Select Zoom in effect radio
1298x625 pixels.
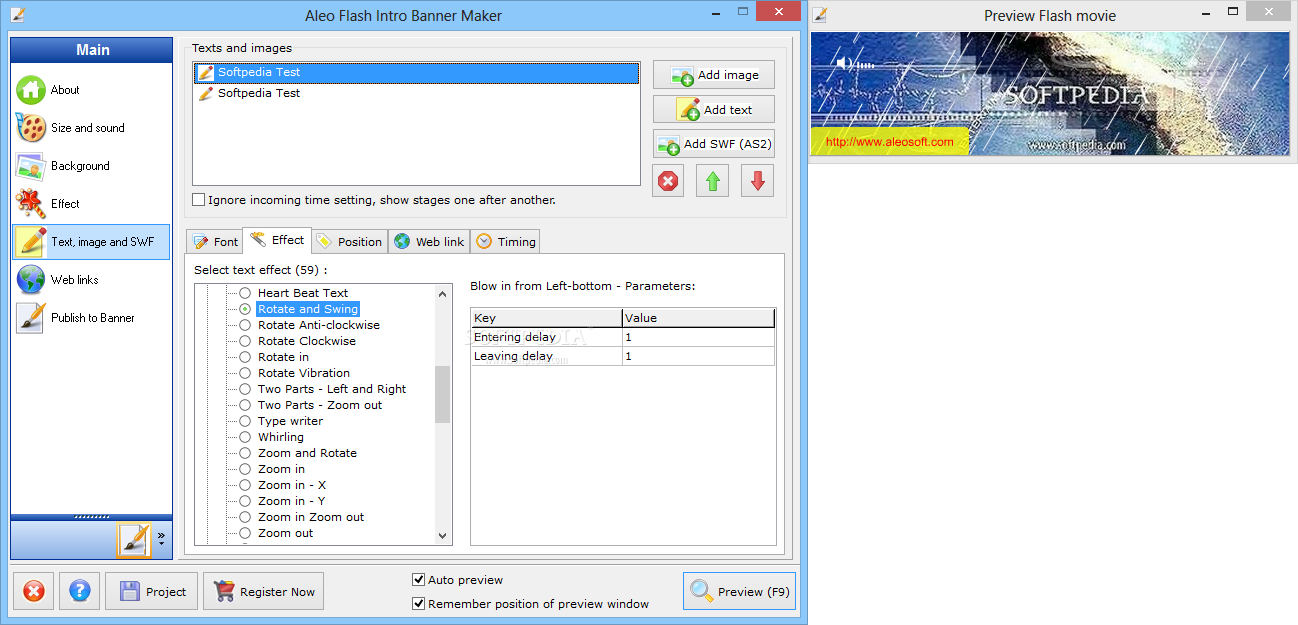245,469
